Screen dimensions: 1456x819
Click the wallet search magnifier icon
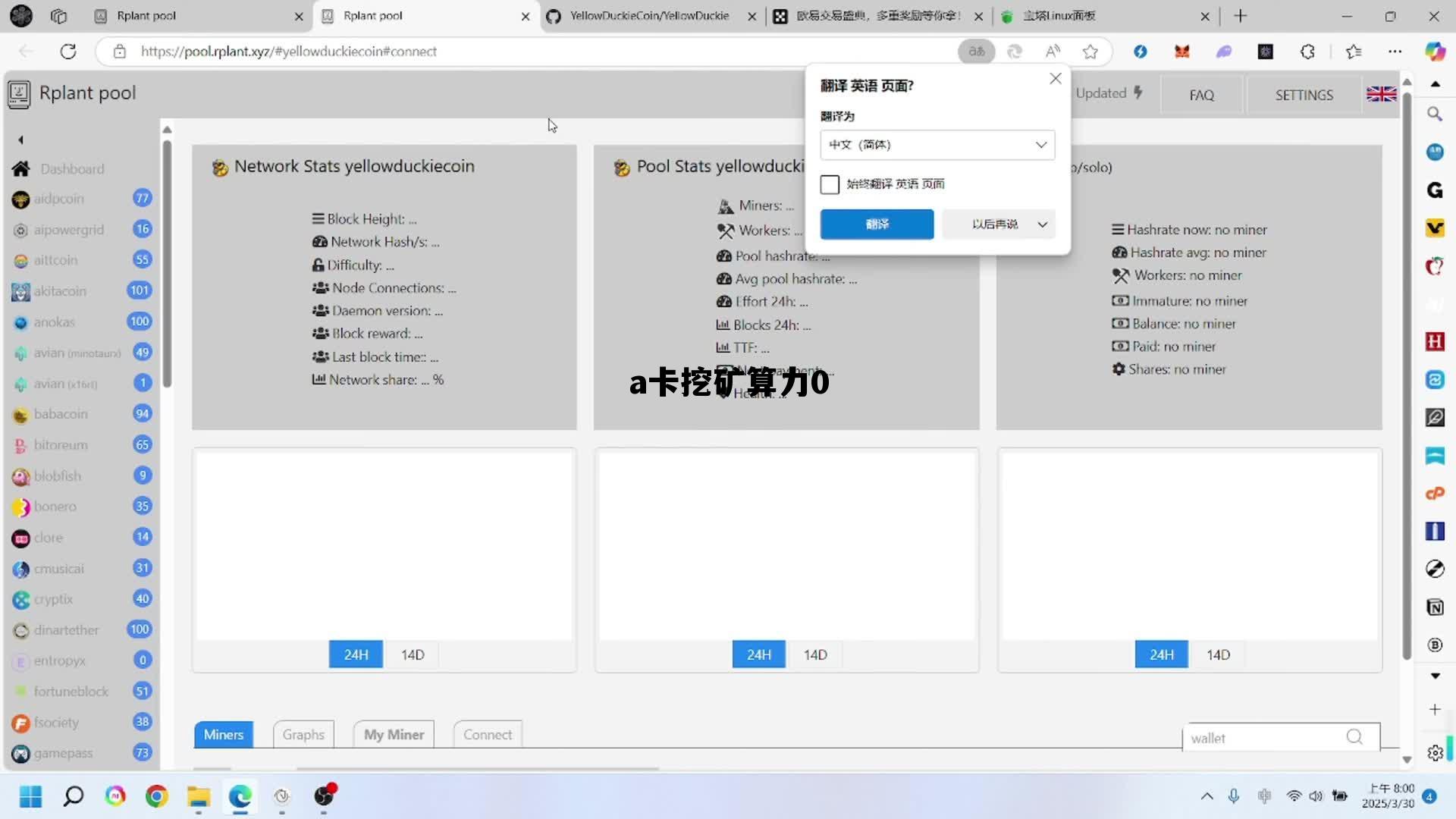[1354, 737]
